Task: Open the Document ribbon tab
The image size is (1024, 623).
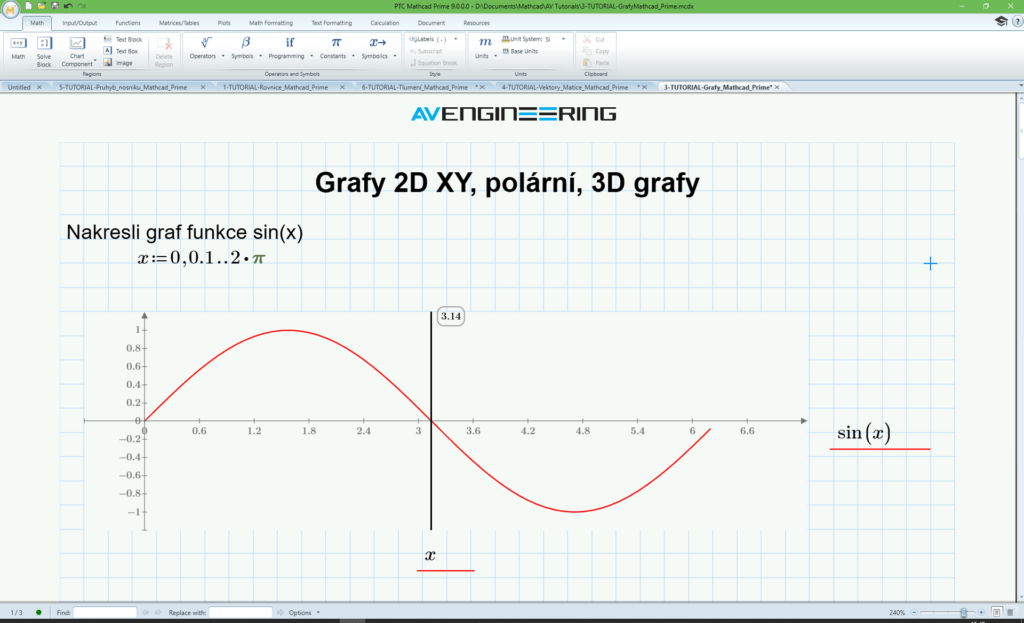Action: [431, 23]
